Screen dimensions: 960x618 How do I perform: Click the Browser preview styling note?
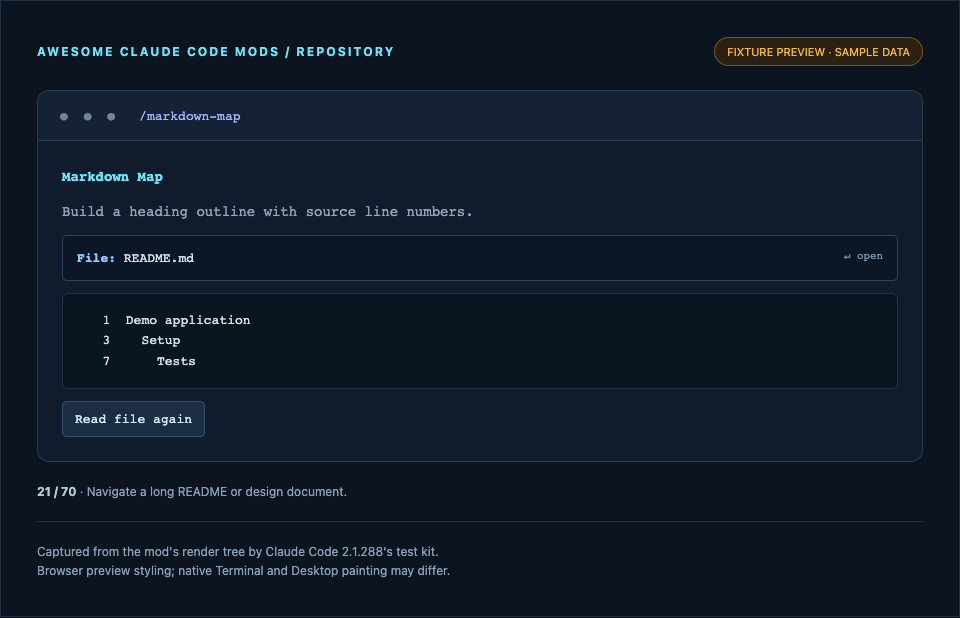[244, 571]
